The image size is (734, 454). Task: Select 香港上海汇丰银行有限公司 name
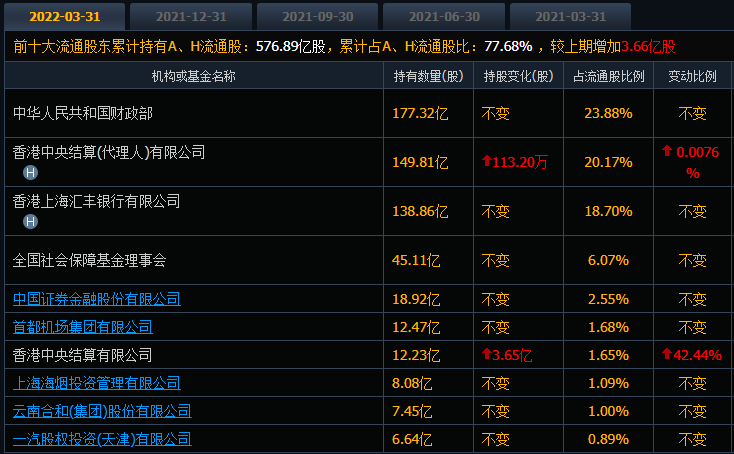pyautogui.click(x=96, y=201)
